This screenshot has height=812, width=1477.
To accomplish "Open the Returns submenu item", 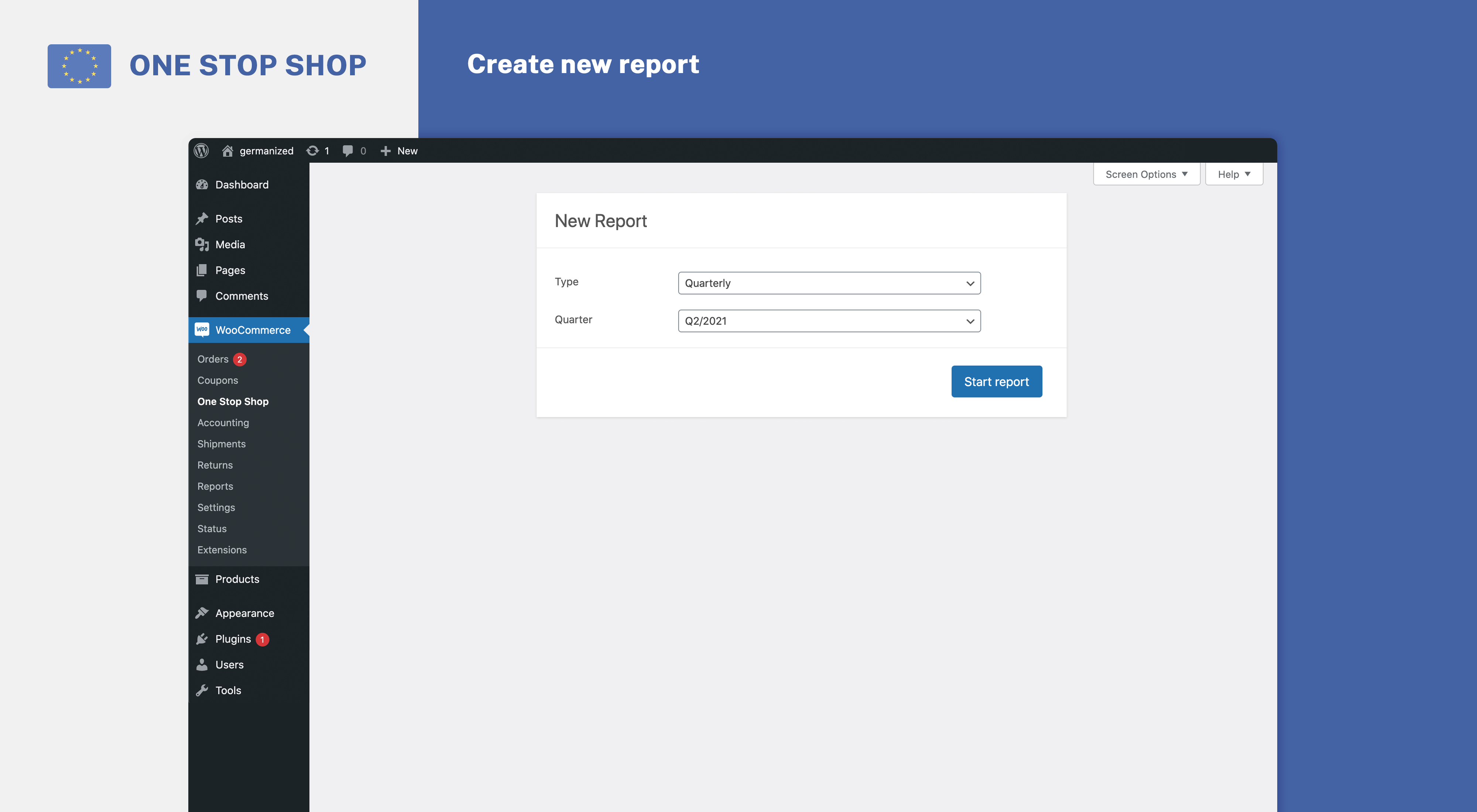I will pos(215,465).
